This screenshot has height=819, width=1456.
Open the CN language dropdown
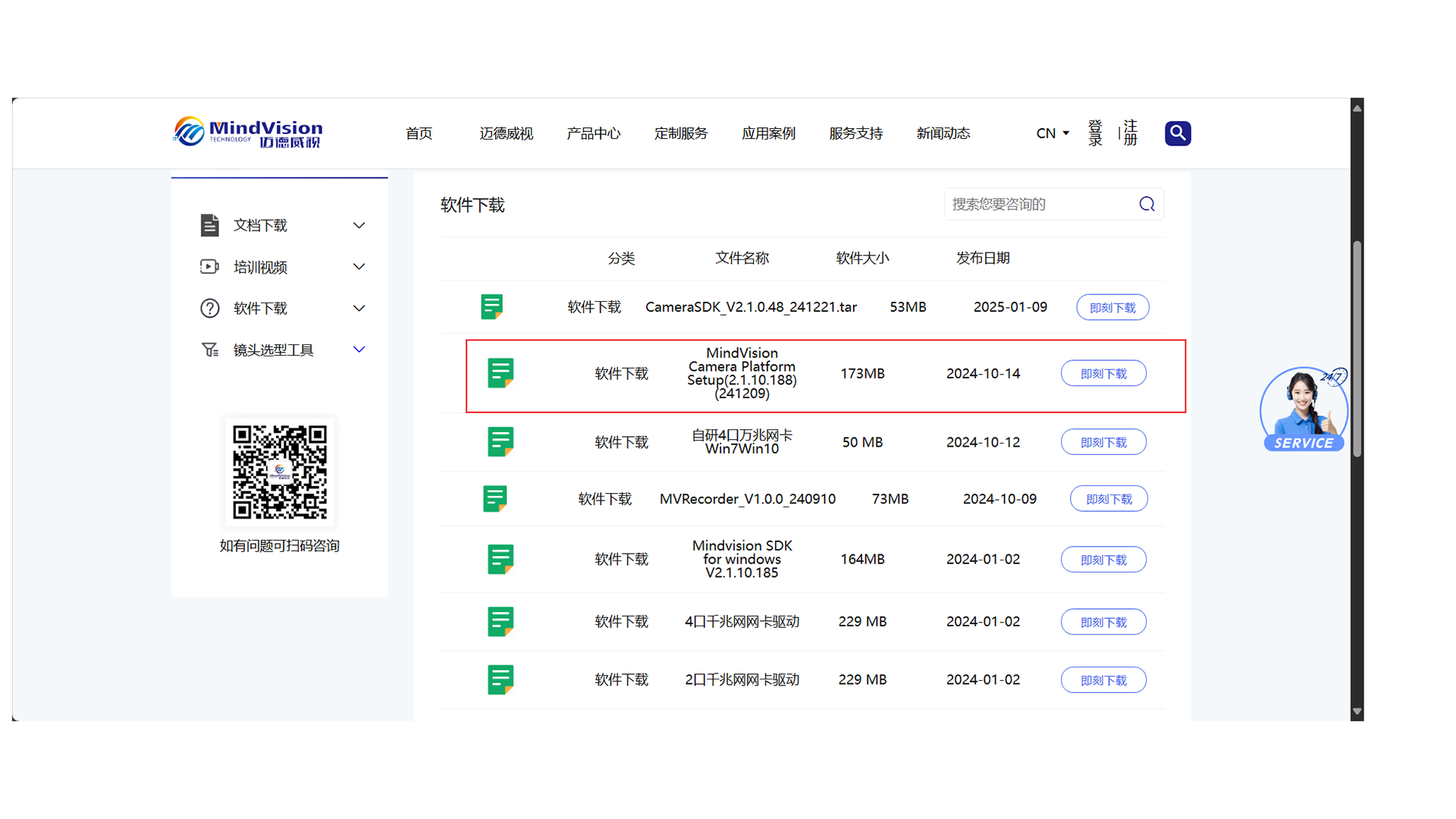coord(1053,133)
